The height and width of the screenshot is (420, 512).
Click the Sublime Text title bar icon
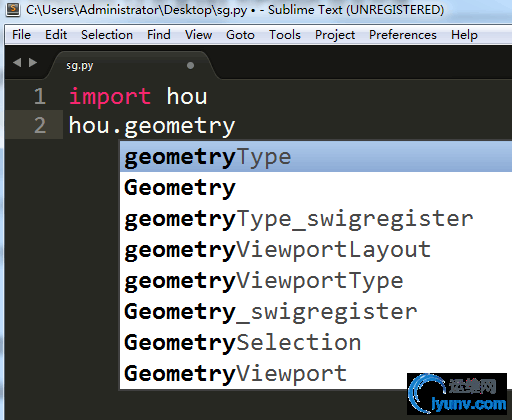(x=13, y=9)
